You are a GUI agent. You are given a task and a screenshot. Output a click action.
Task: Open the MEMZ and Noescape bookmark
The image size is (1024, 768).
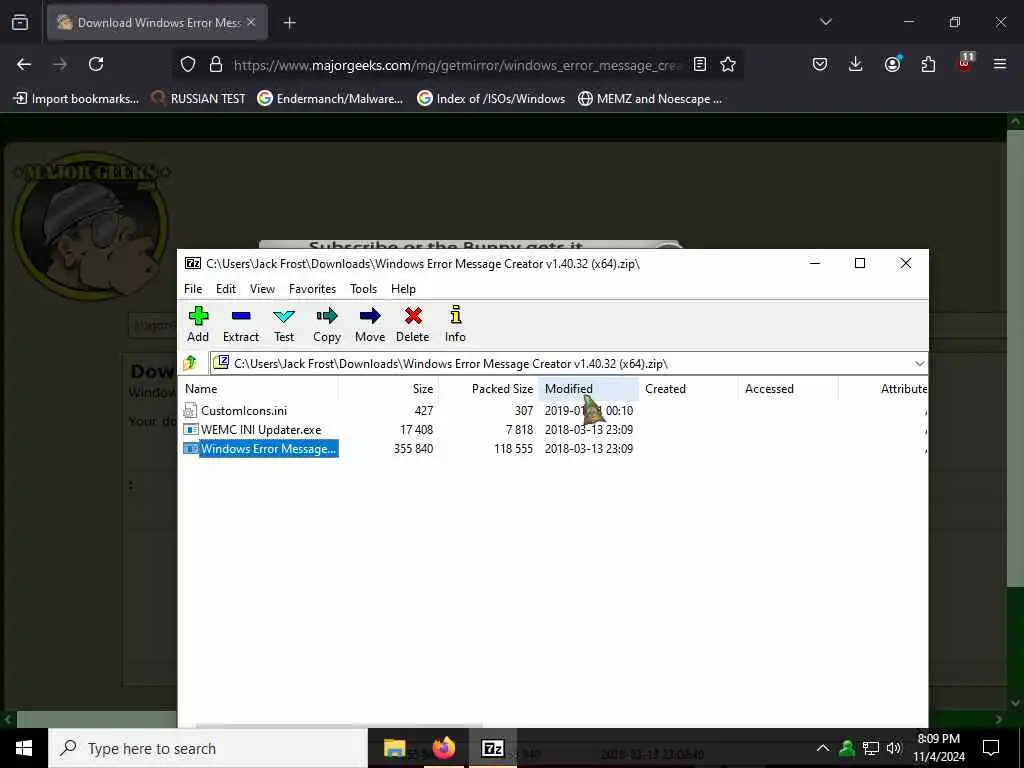pyautogui.click(x=650, y=99)
